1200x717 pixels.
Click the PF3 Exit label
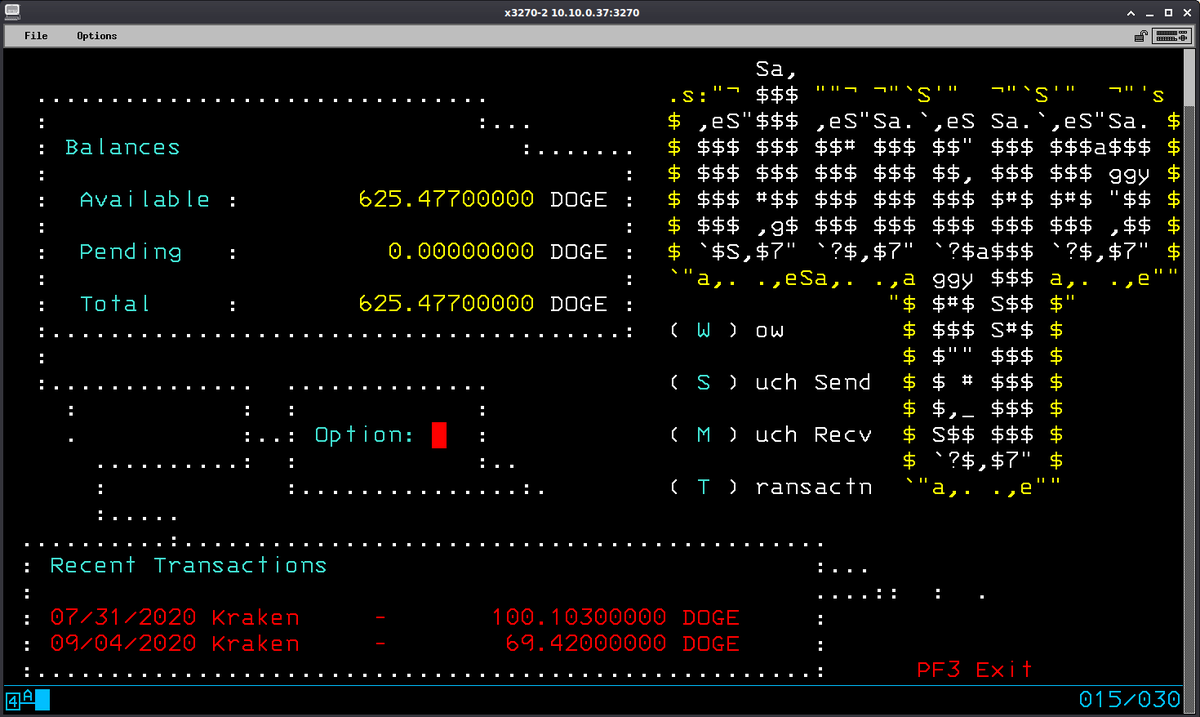click(975, 669)
